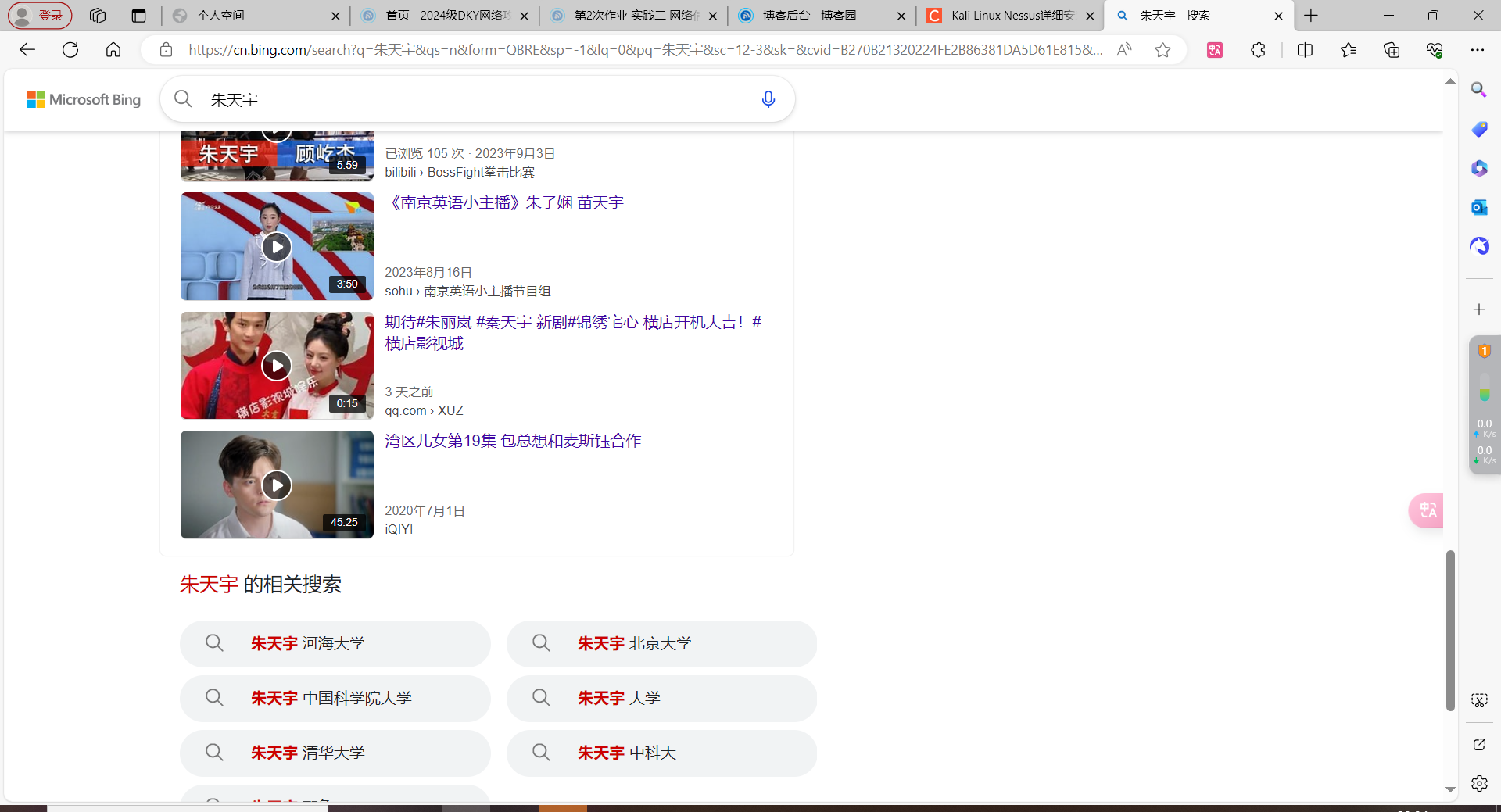The height and width of the screenshot is (812, 1501).
Task: Open Browser essentials heart icon
Action: click(x=1435, y=50)
